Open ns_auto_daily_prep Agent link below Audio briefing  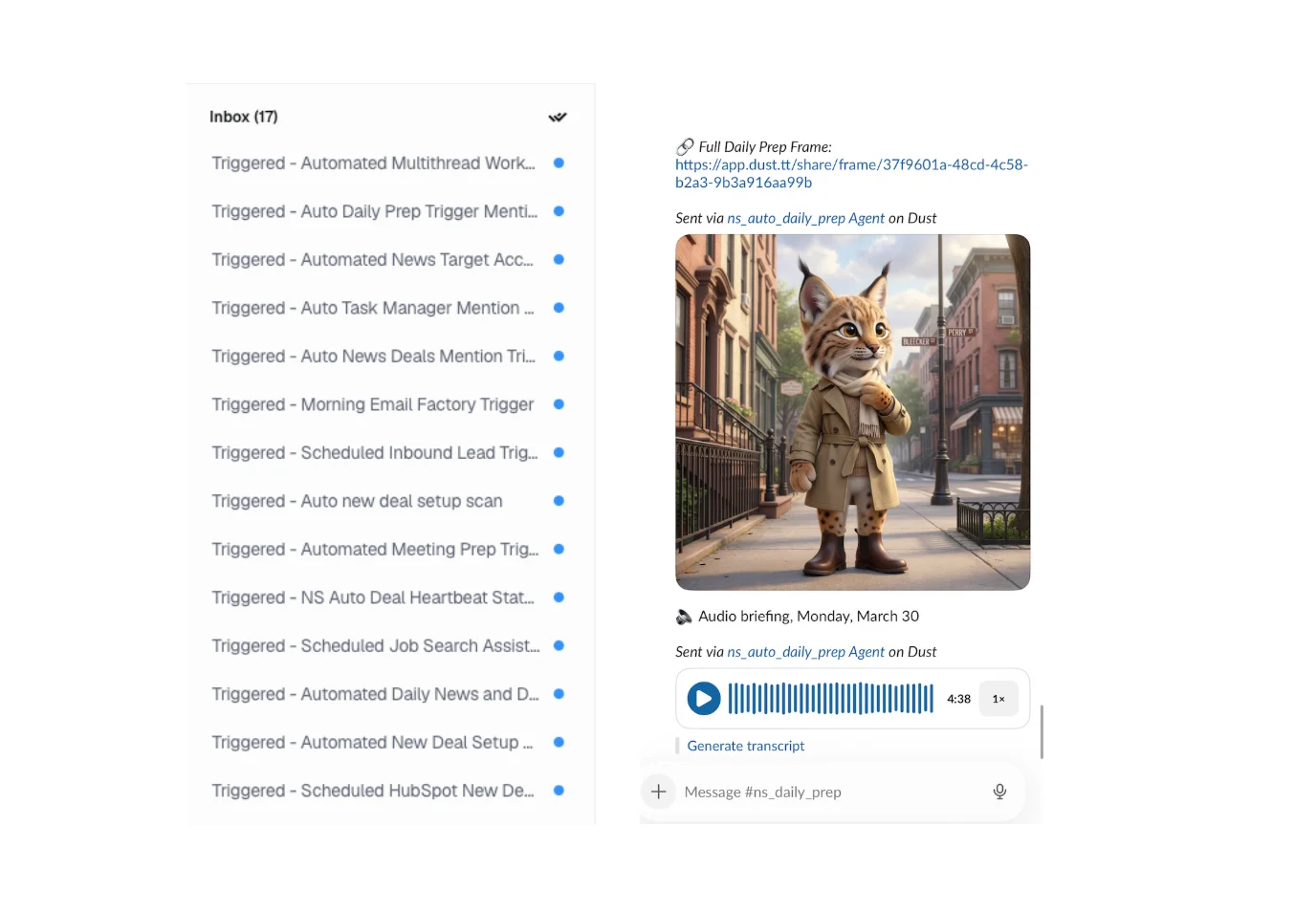(805, 652)
